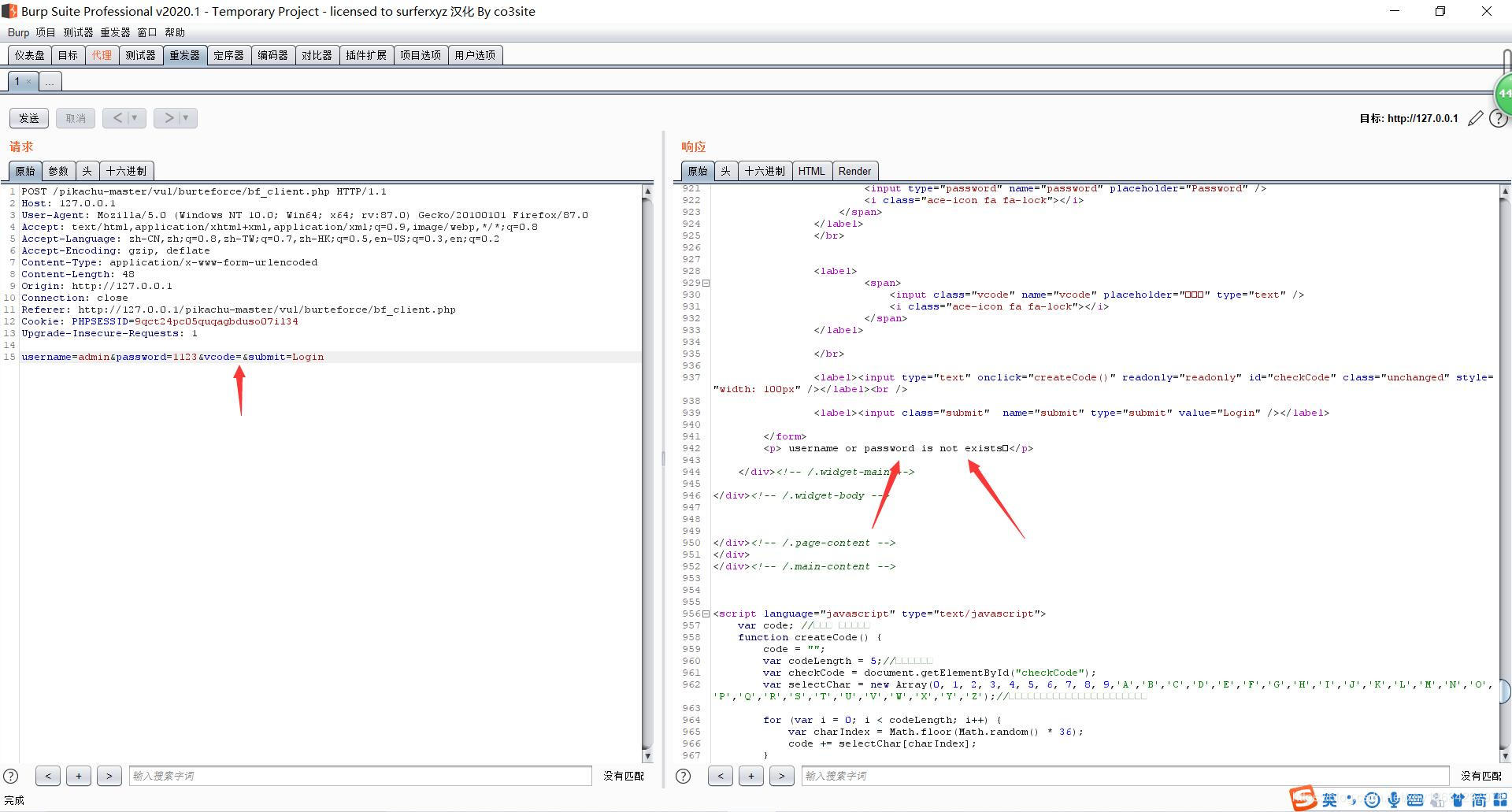The image size is (1512, 812).
Task: Switch to the 目标 tab
Action: point(68,55)
